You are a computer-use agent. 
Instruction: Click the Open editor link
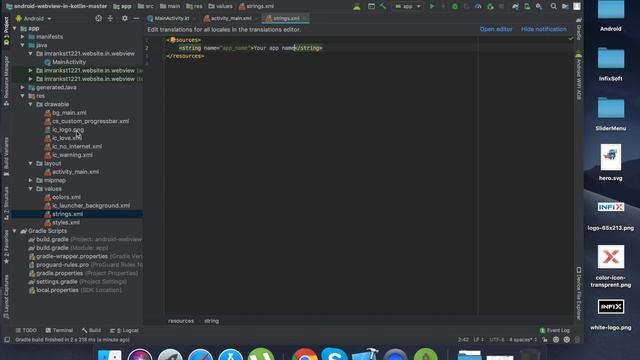(496, 29)
